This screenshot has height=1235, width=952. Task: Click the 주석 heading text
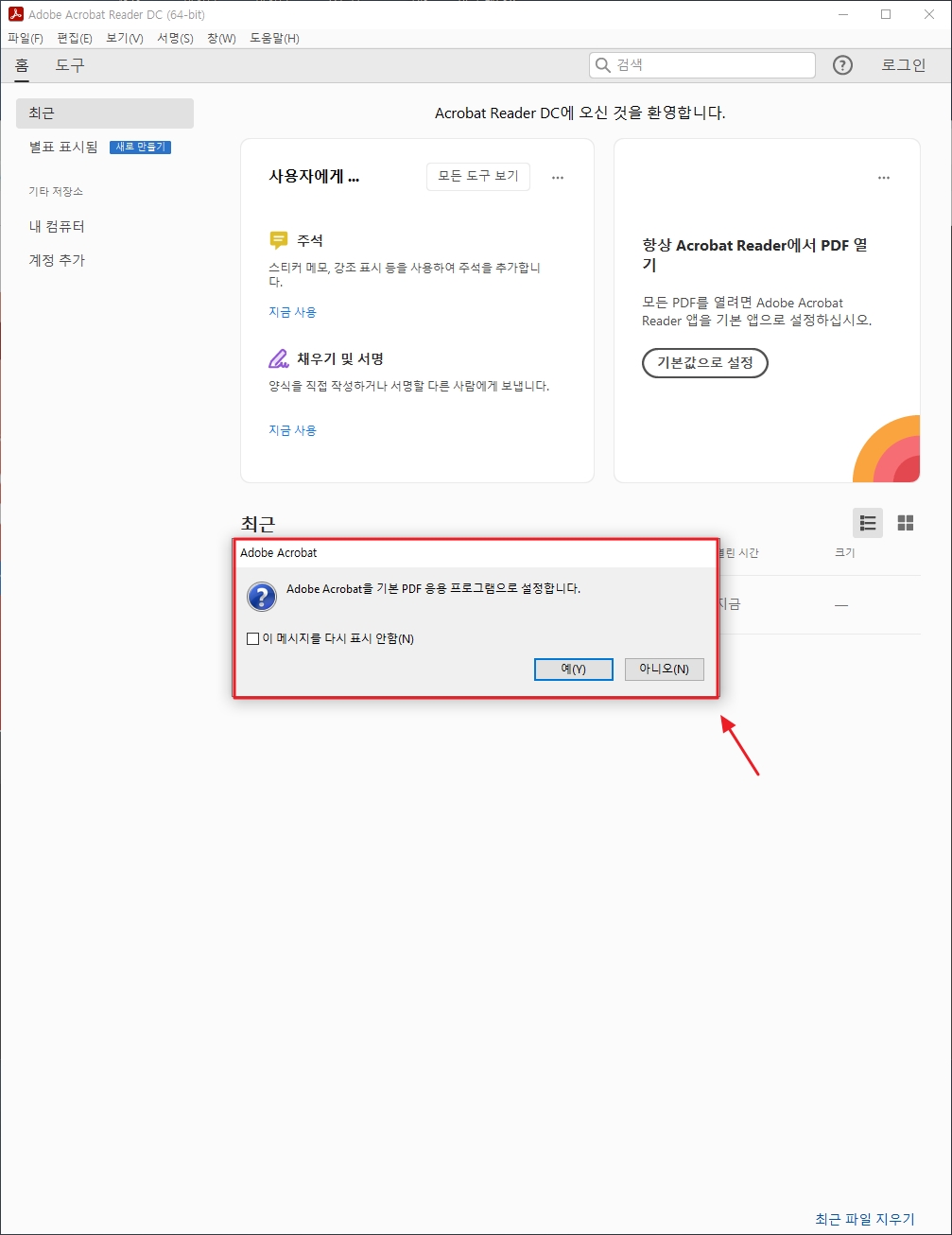310,241
